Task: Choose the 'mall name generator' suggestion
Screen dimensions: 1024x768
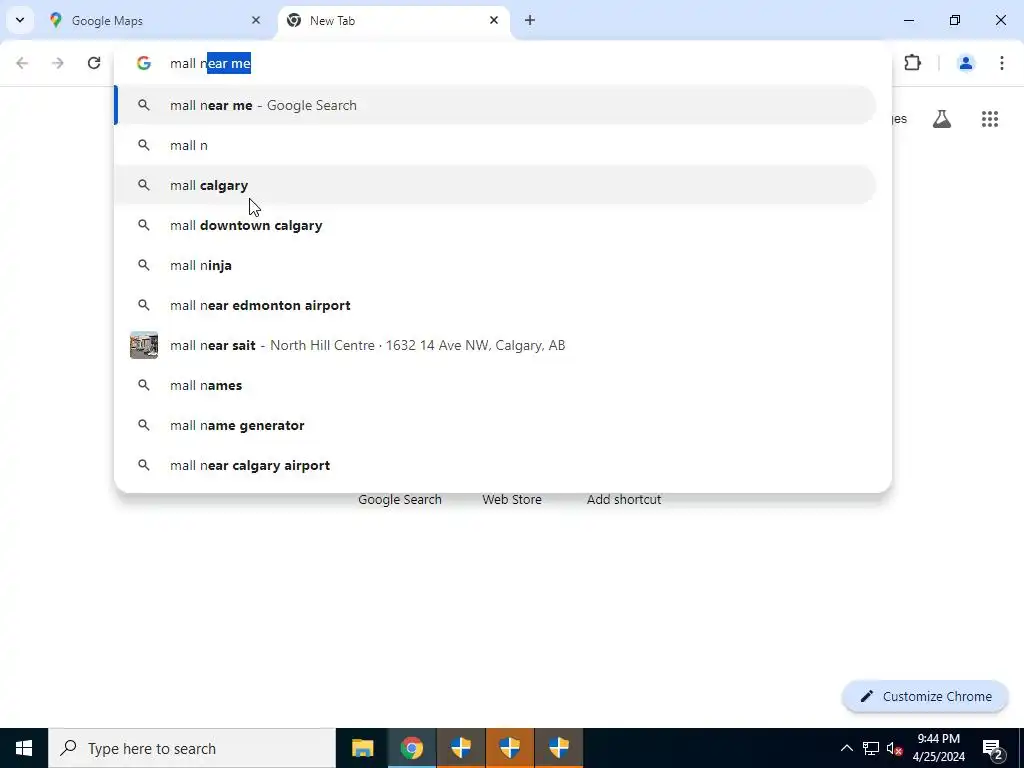Action: (x=496, y=425)
